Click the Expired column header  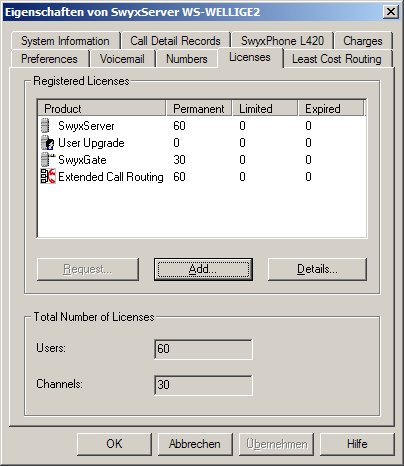coord(331,109)
